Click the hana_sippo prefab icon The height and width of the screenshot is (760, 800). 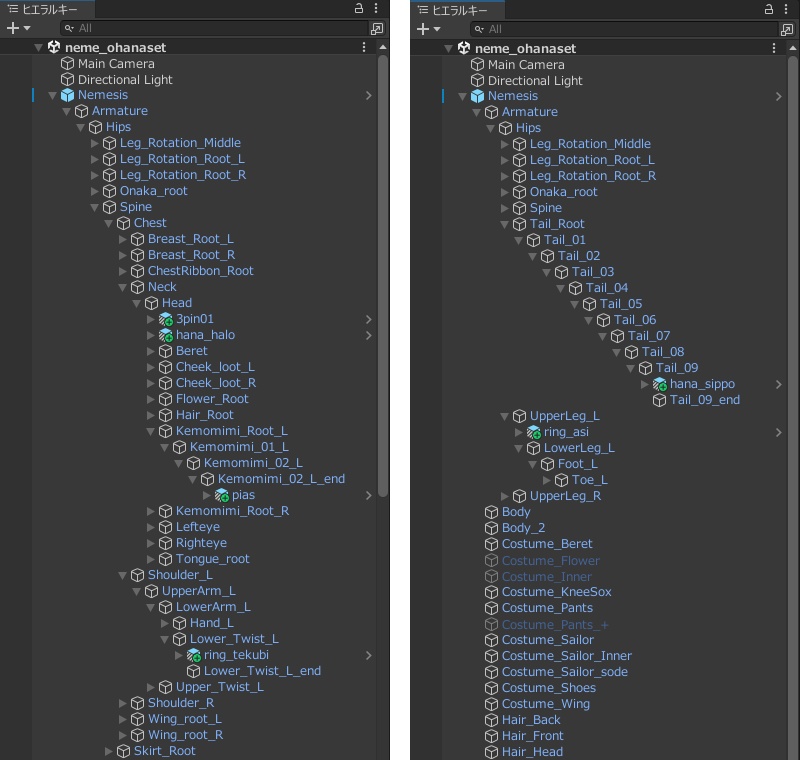[x=660, y=384]
